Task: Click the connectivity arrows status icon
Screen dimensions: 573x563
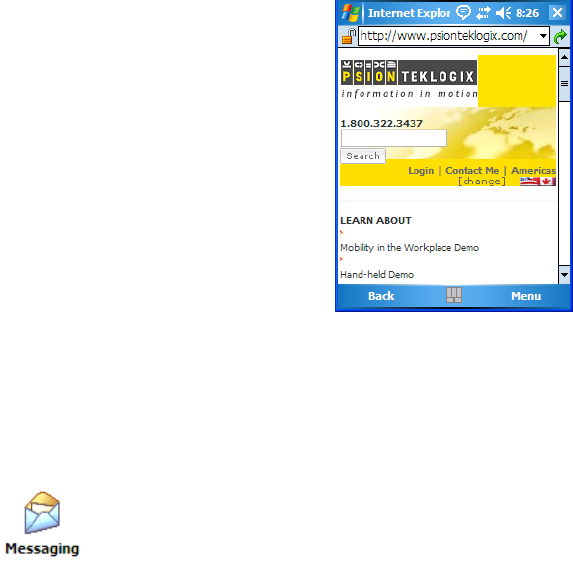Action: pyautogui.click(x=483, y=13)
